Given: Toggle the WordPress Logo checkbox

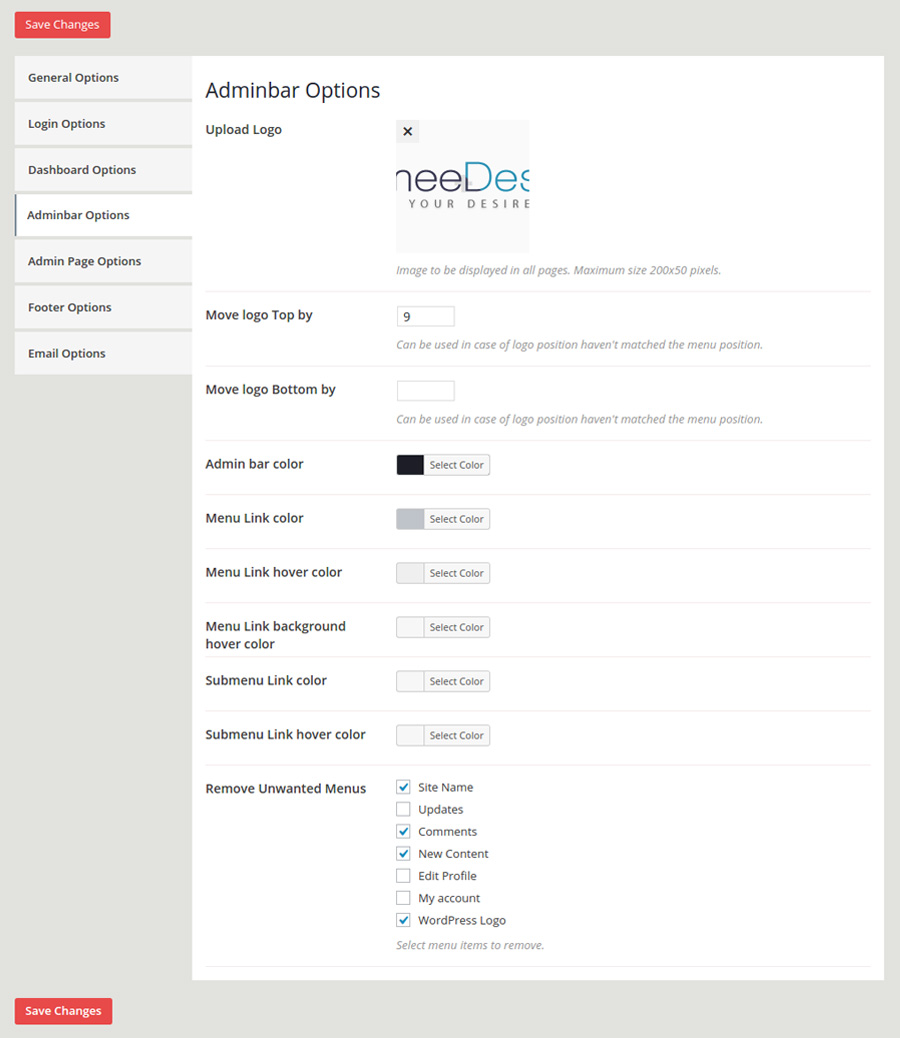Looking at the screenshot, I should [x=403, y=920].
